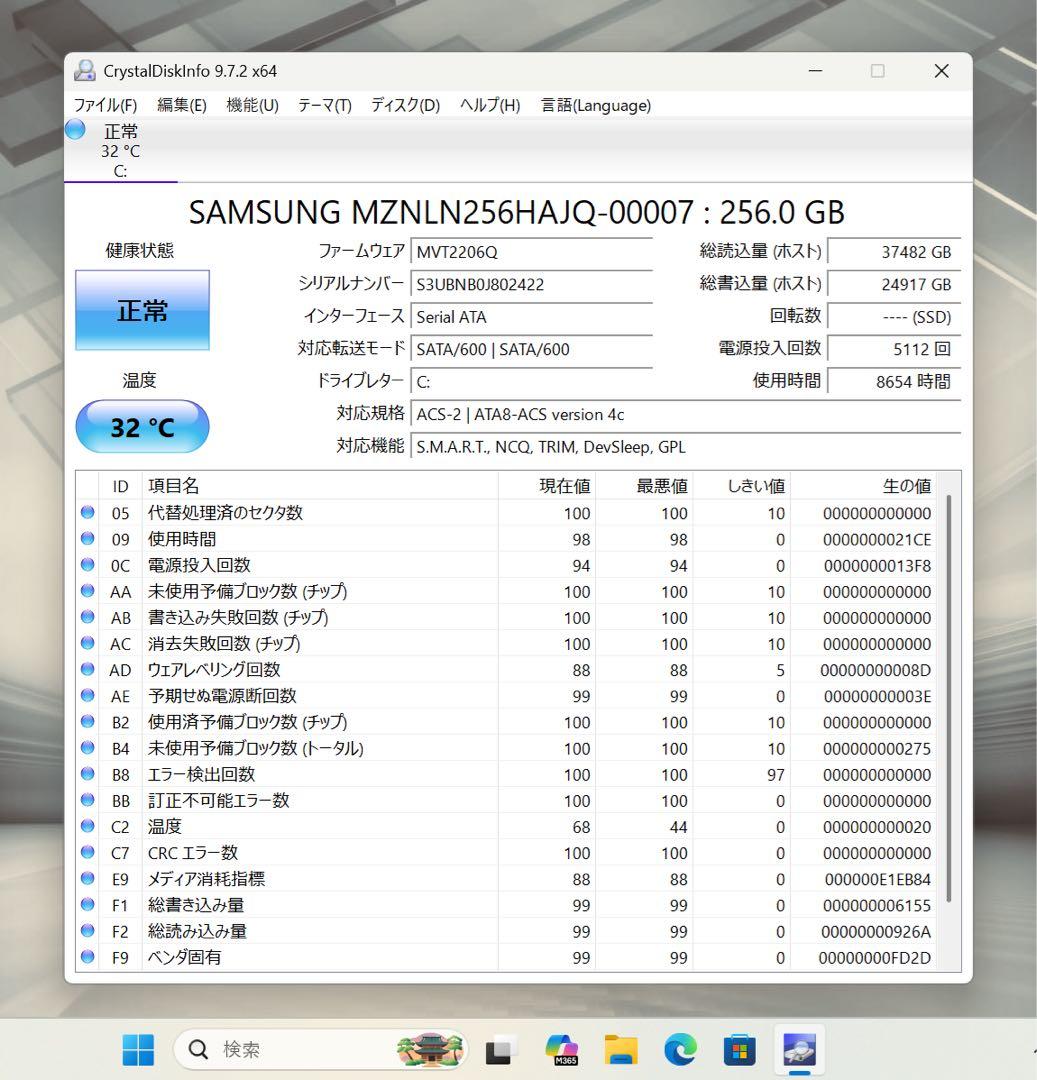
Task: Click the CrystalDiskInfo icon in the title bar
Action: [x=84, y=70]
